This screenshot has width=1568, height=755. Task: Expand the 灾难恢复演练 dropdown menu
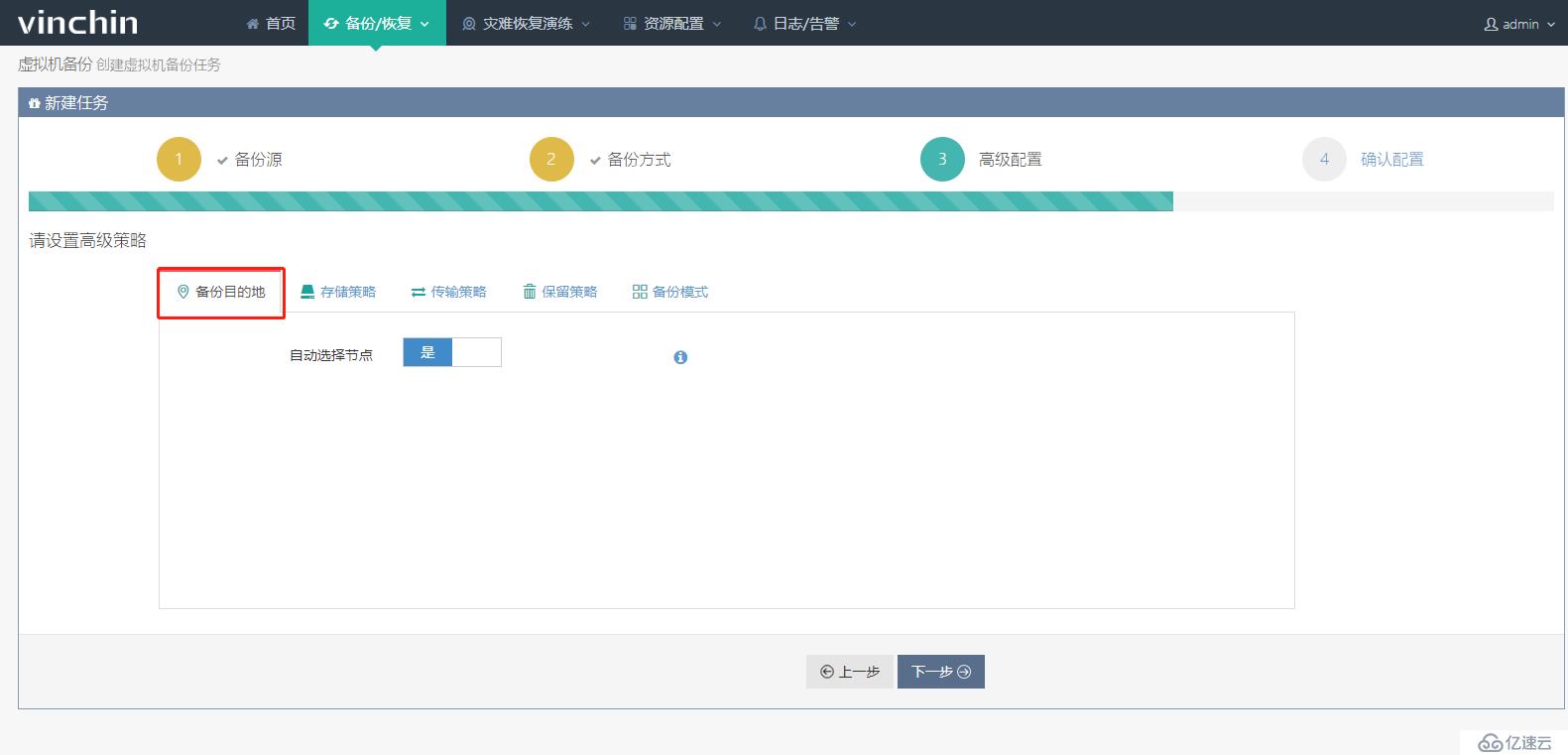pos(526,23)
